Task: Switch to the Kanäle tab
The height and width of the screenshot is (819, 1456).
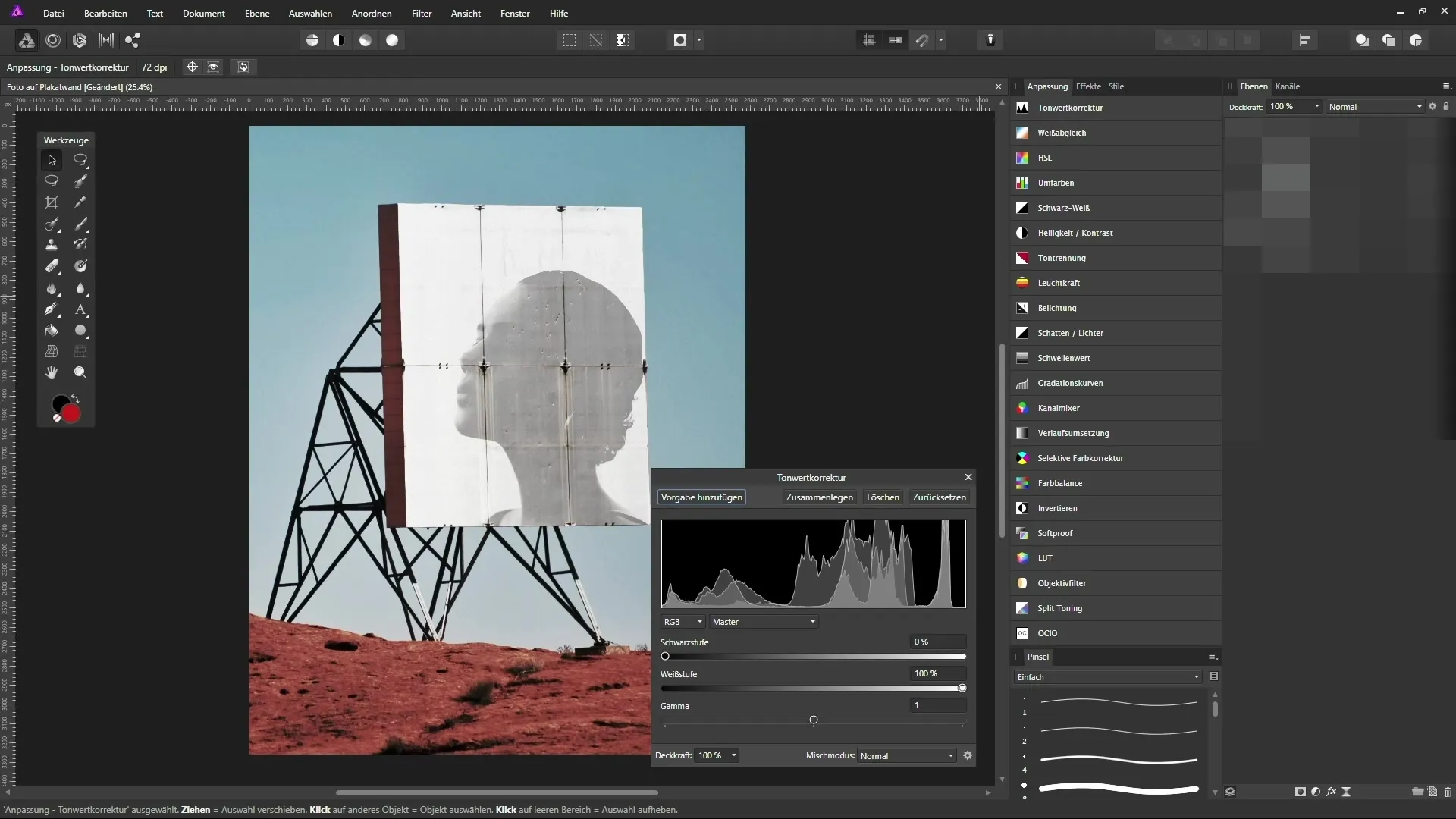Action: coord(1288,86)
